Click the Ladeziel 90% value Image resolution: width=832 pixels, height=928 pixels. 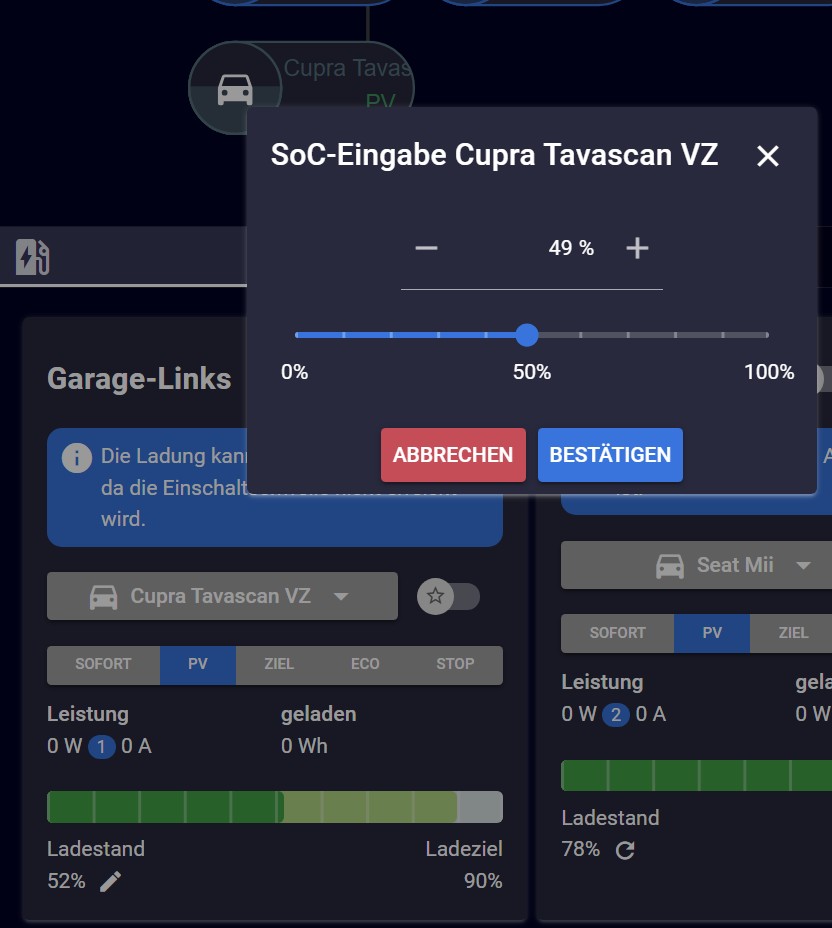(483, 881)
